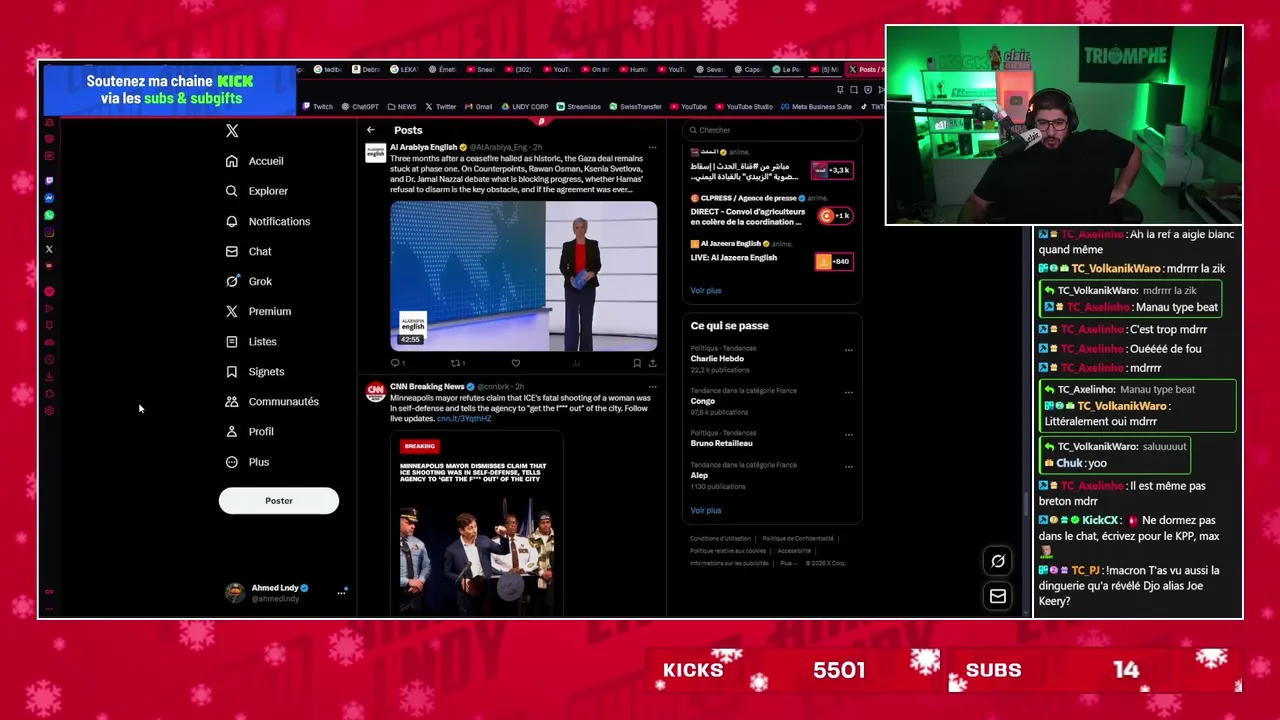Open account menu dots beside Ahmed Lndy

[x=341, y=592]
